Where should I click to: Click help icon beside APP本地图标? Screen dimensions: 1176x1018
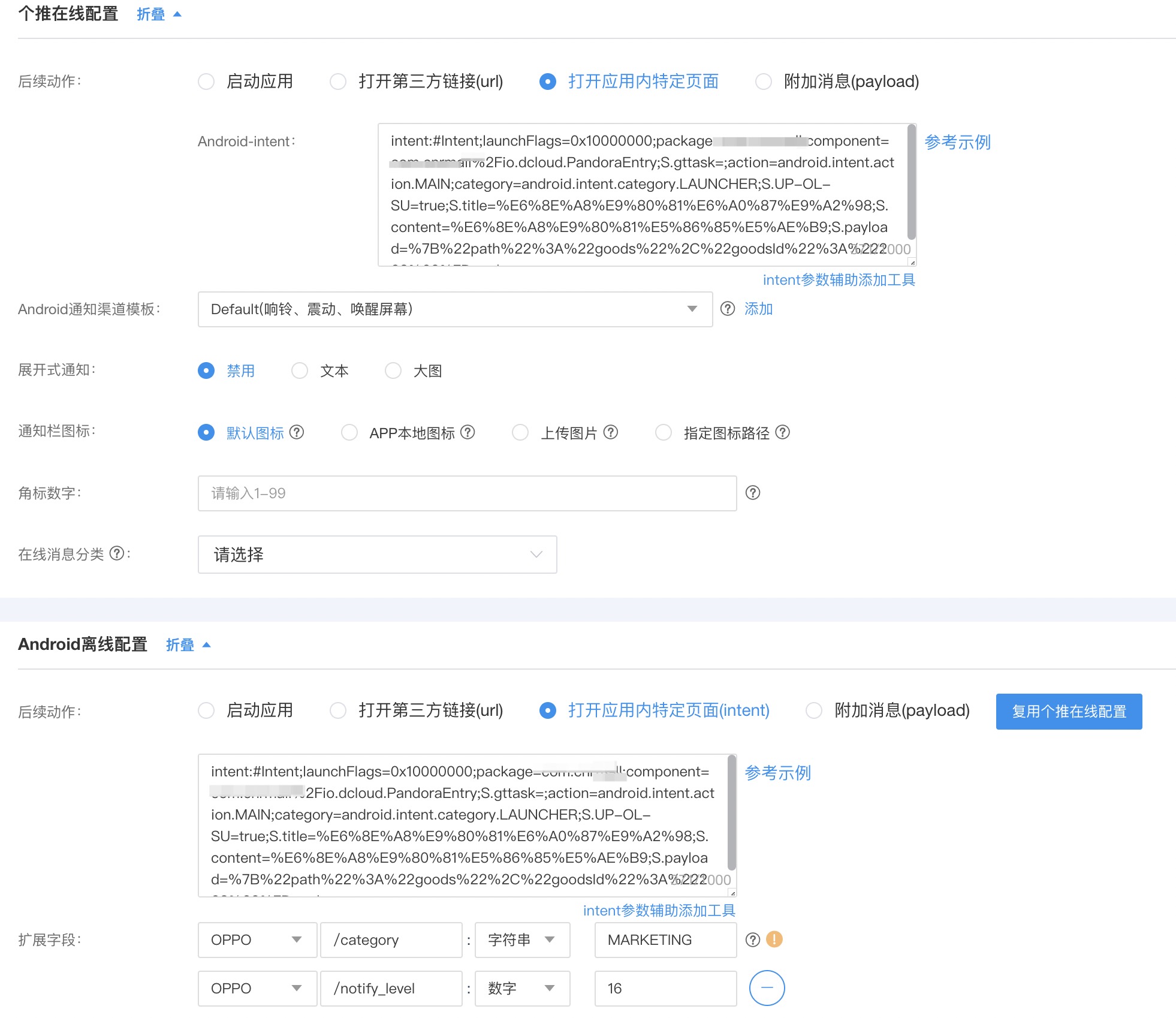click(468, 432)
